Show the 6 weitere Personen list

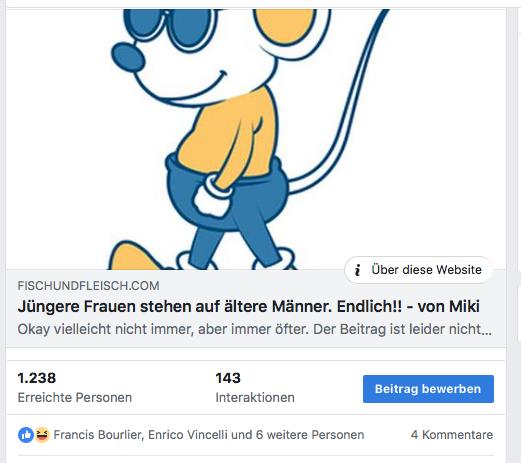pyautogui.click(x=310, y=435)
